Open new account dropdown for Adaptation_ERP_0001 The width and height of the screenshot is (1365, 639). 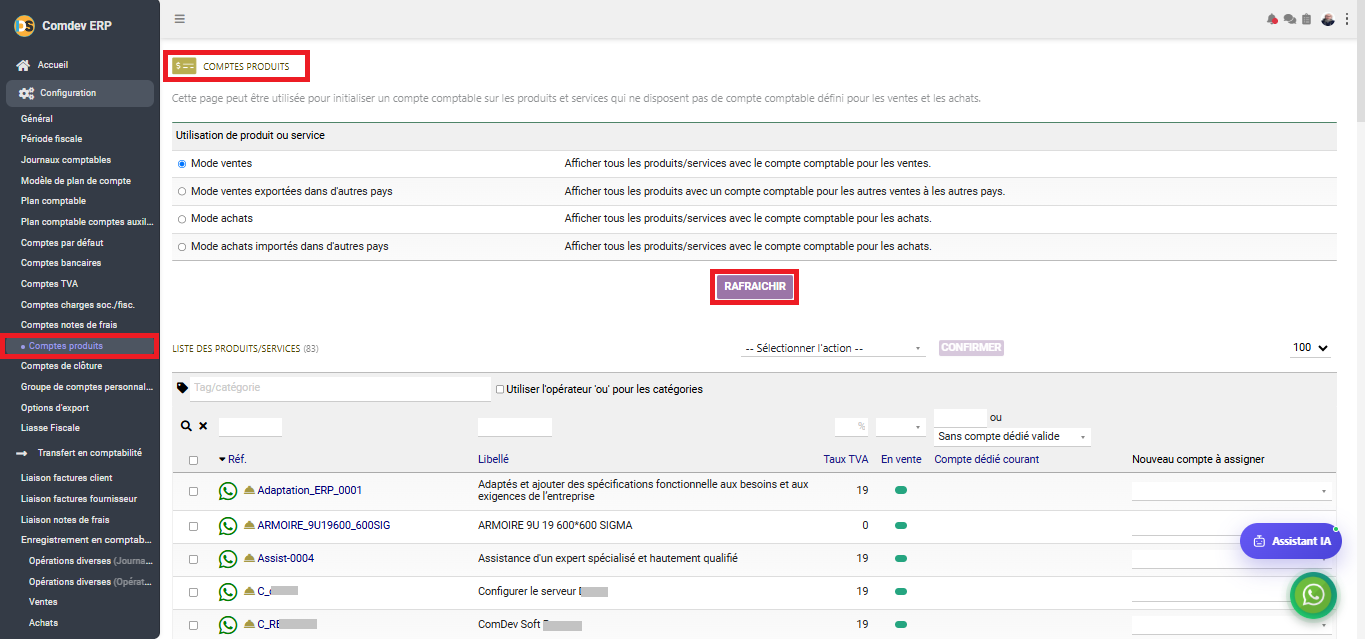[1231, 491]
